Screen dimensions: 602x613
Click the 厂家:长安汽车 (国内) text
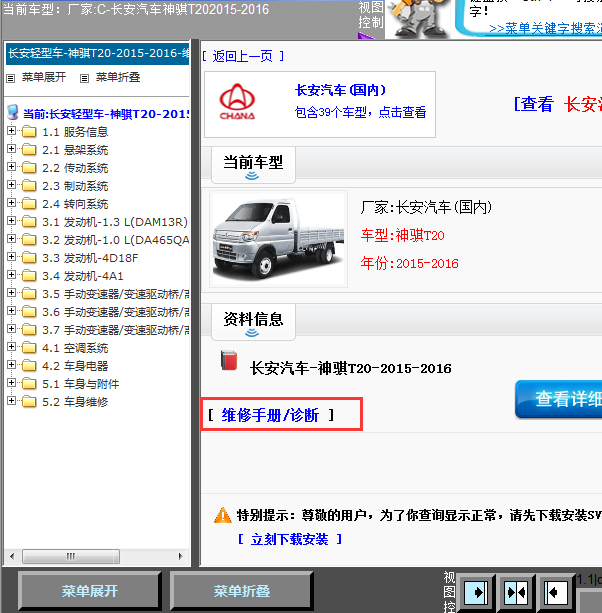(426, 207)
